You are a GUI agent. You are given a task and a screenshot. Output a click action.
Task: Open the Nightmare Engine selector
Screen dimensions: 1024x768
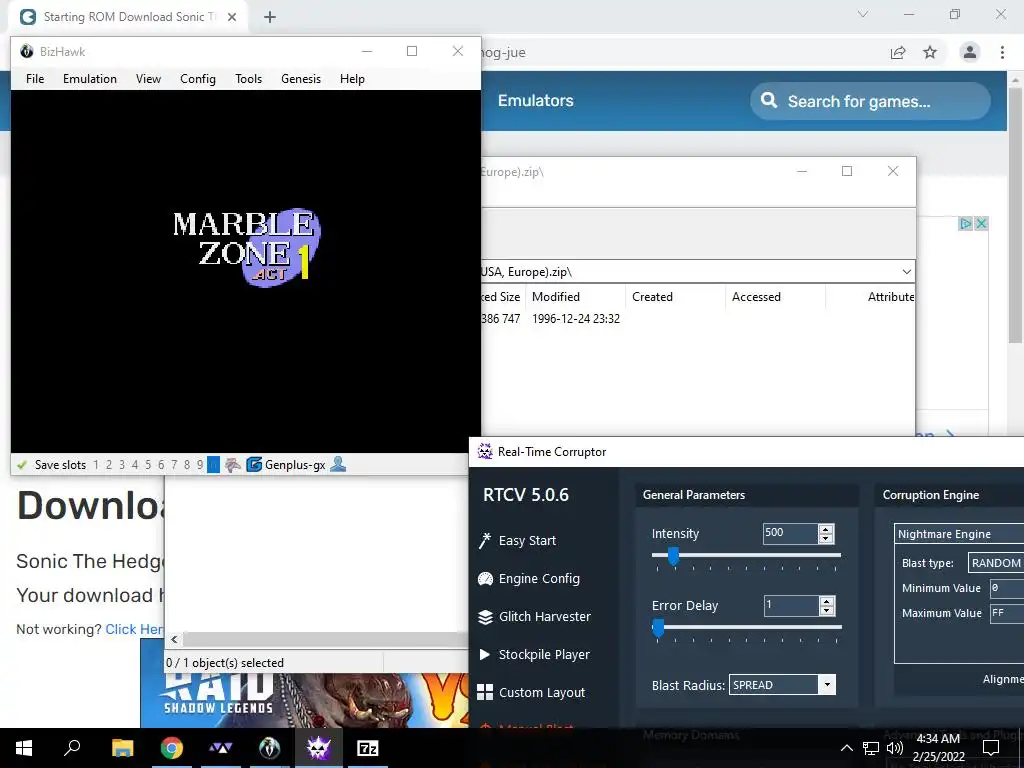tap(959, 534)
